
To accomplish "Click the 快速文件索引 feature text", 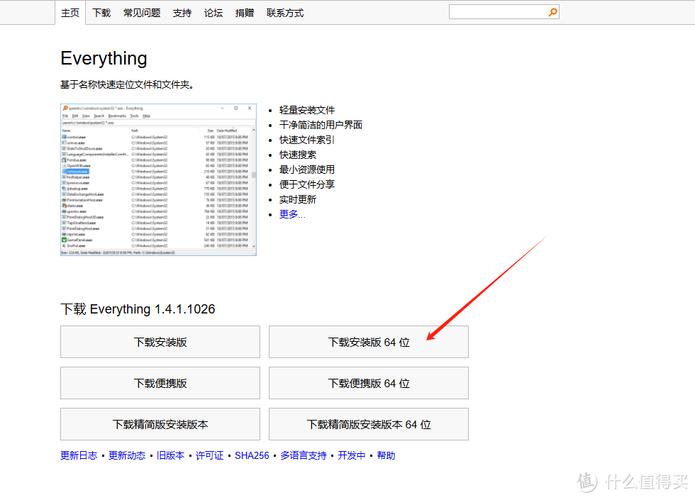I will pos(307,140).
